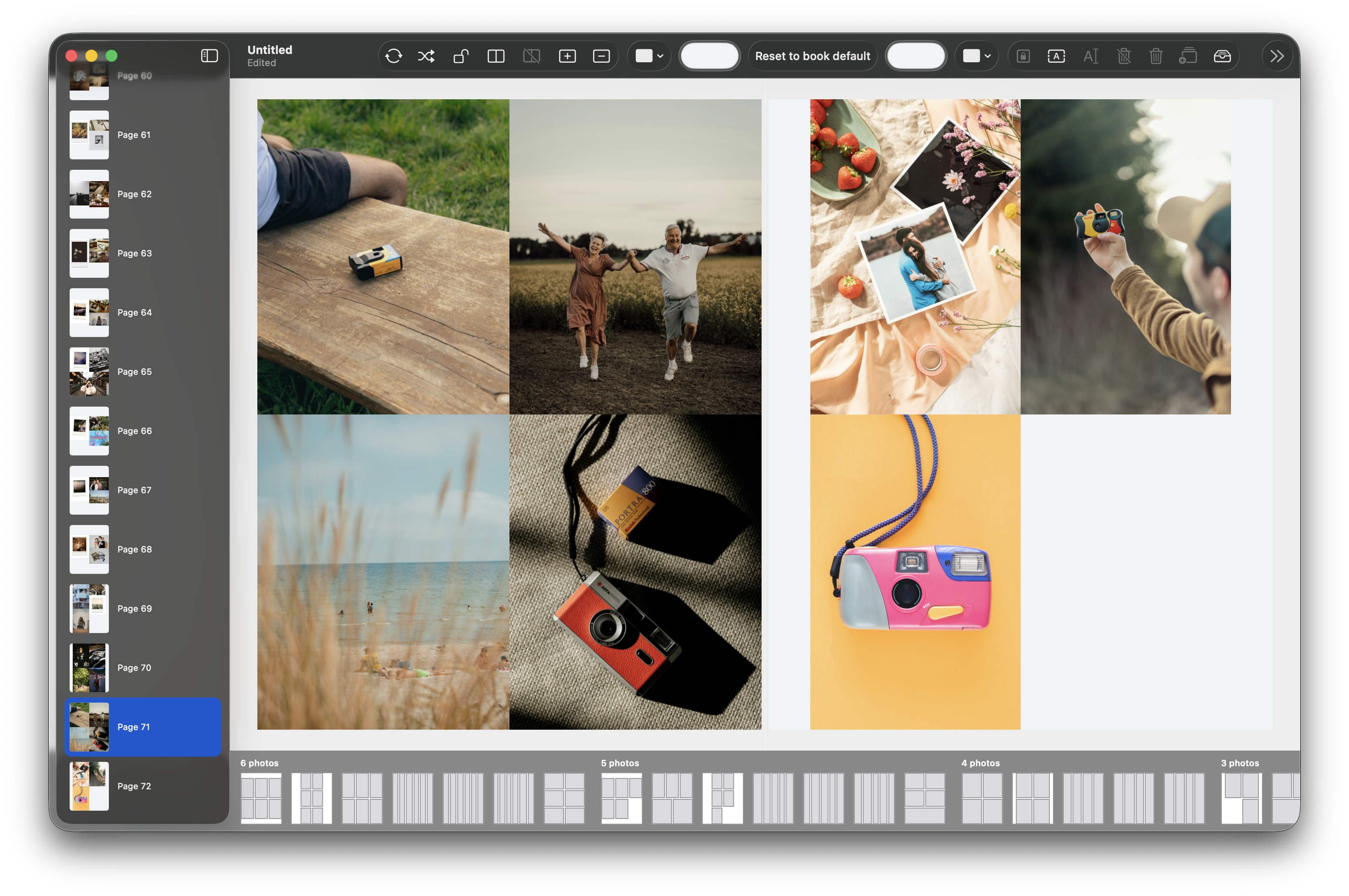Image resolution: width=1349 pixels, height=896 pixels.
Task: Click the 3 photos section label
Action: pyautogui.click(x=1240, y=763)
